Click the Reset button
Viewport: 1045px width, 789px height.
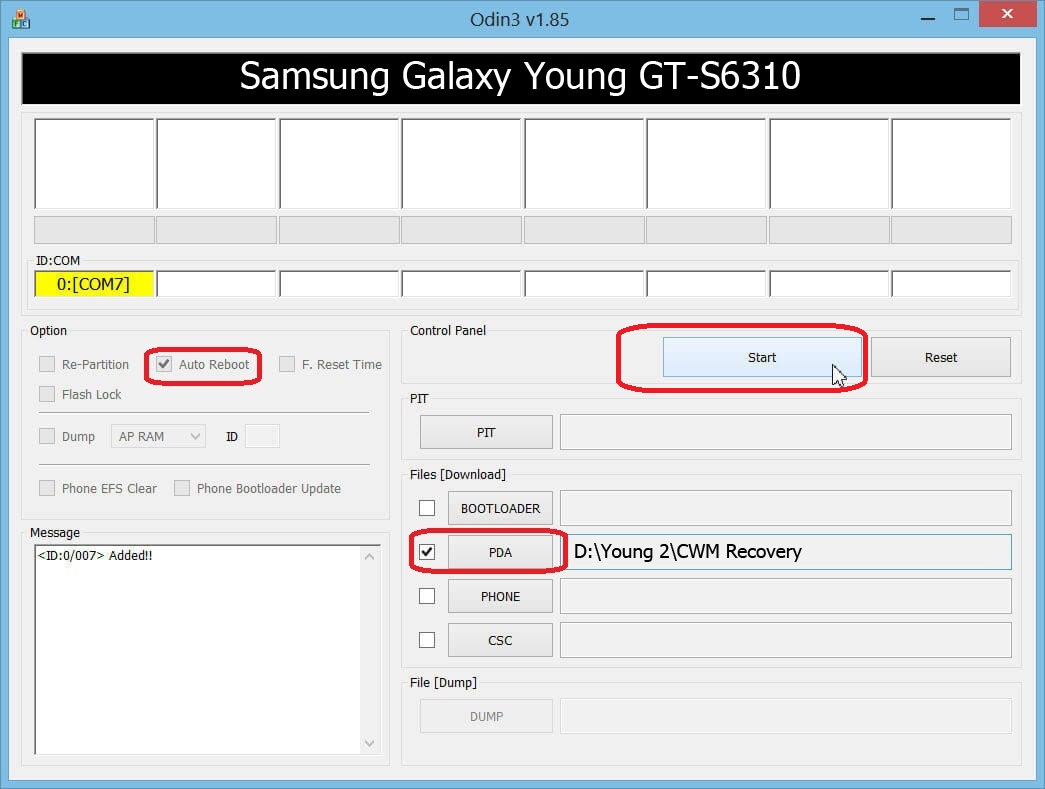940,357
